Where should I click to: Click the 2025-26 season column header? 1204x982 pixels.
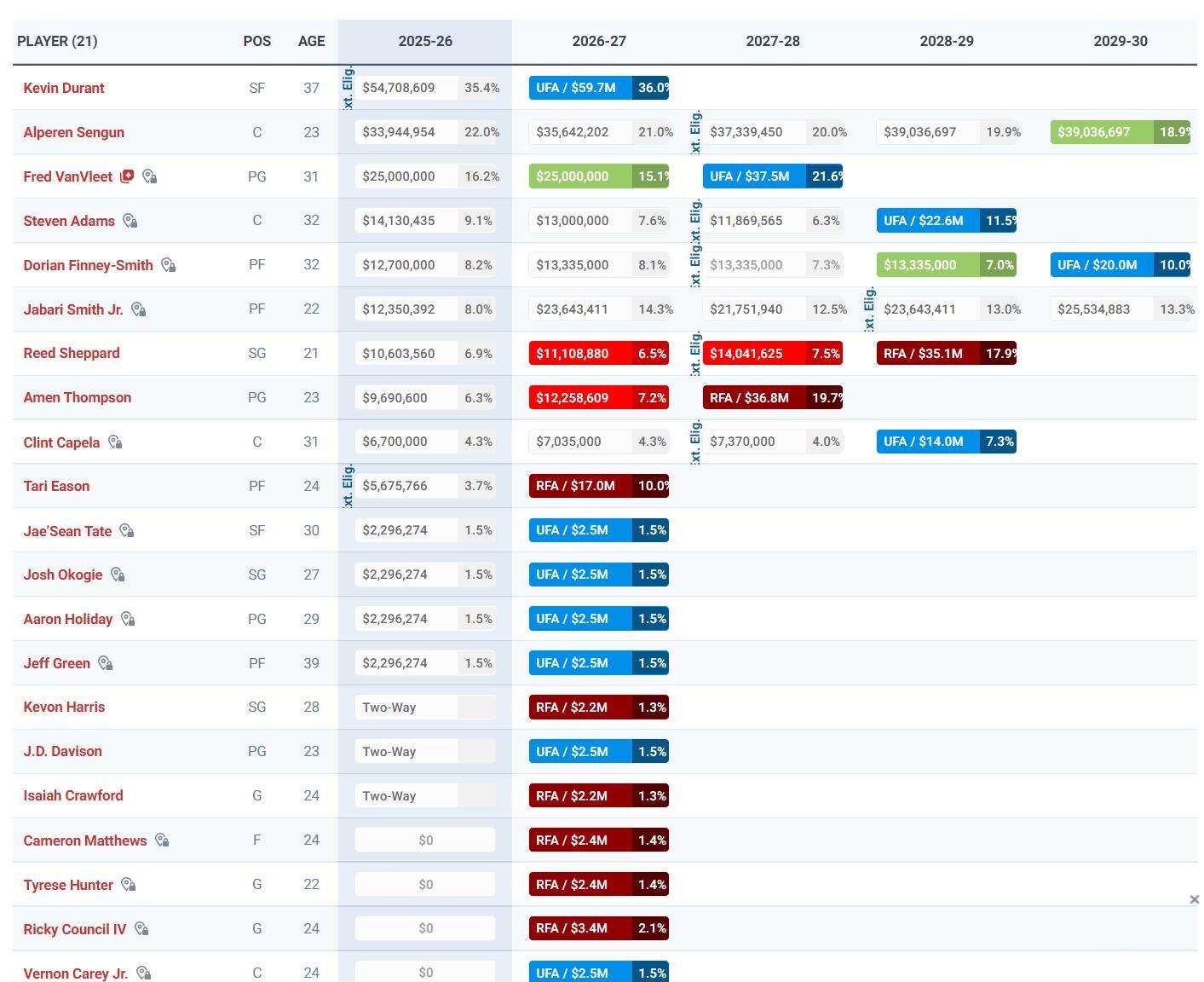pyautogui.click(x=425, y=41)
